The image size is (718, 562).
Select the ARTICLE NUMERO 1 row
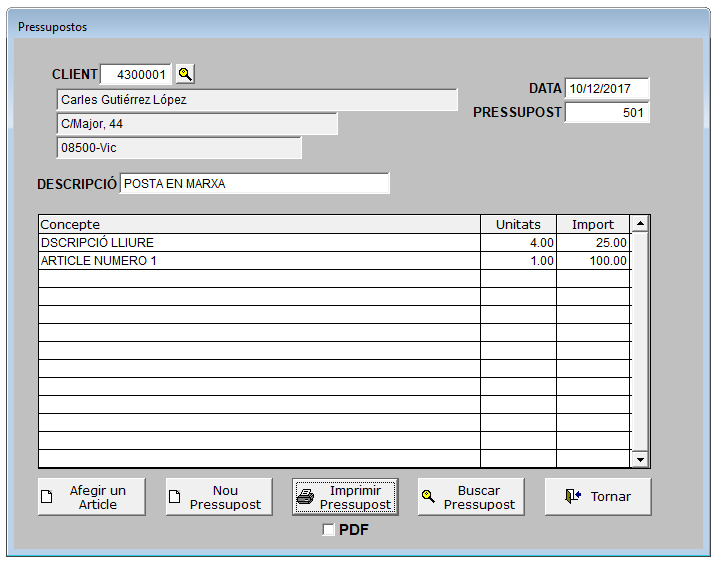click(258, 260)
